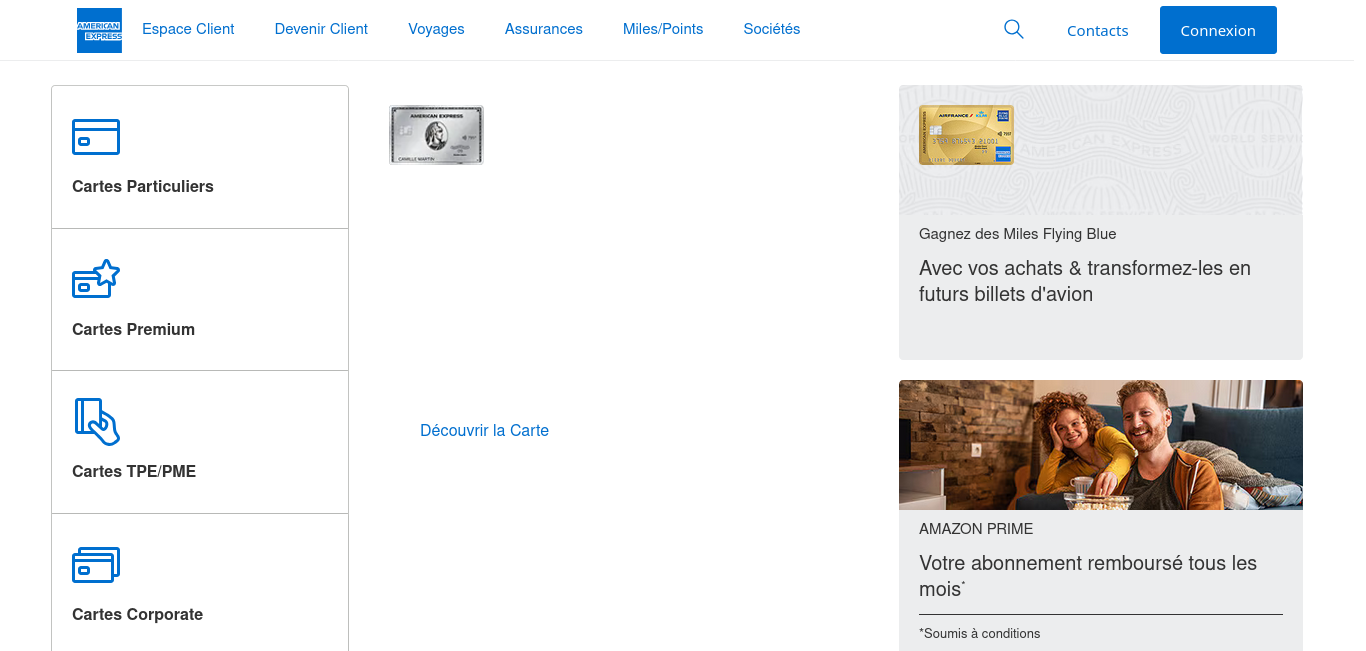Viewport: 1366px width, 651px height.
Task: Select Cartes Particuliers label
Action: tap(143, 186)
